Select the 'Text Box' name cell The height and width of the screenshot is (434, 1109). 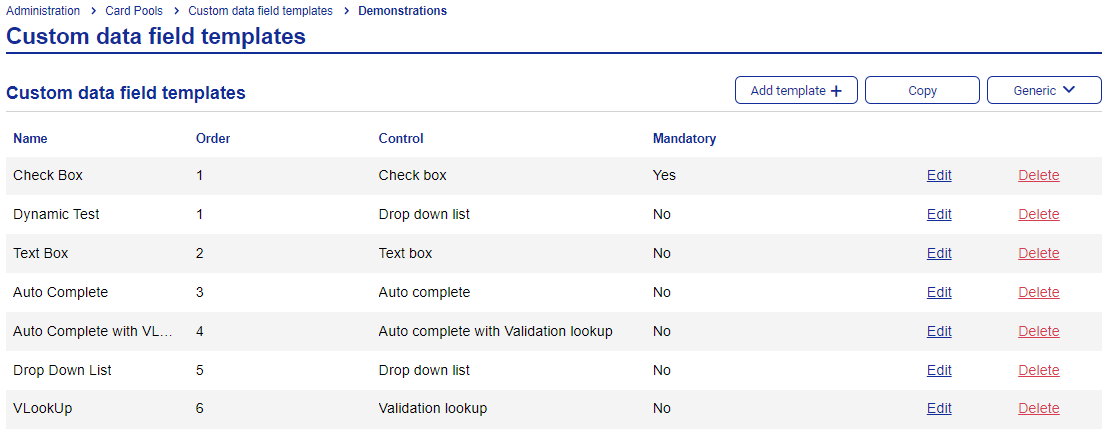coord(40,253)
